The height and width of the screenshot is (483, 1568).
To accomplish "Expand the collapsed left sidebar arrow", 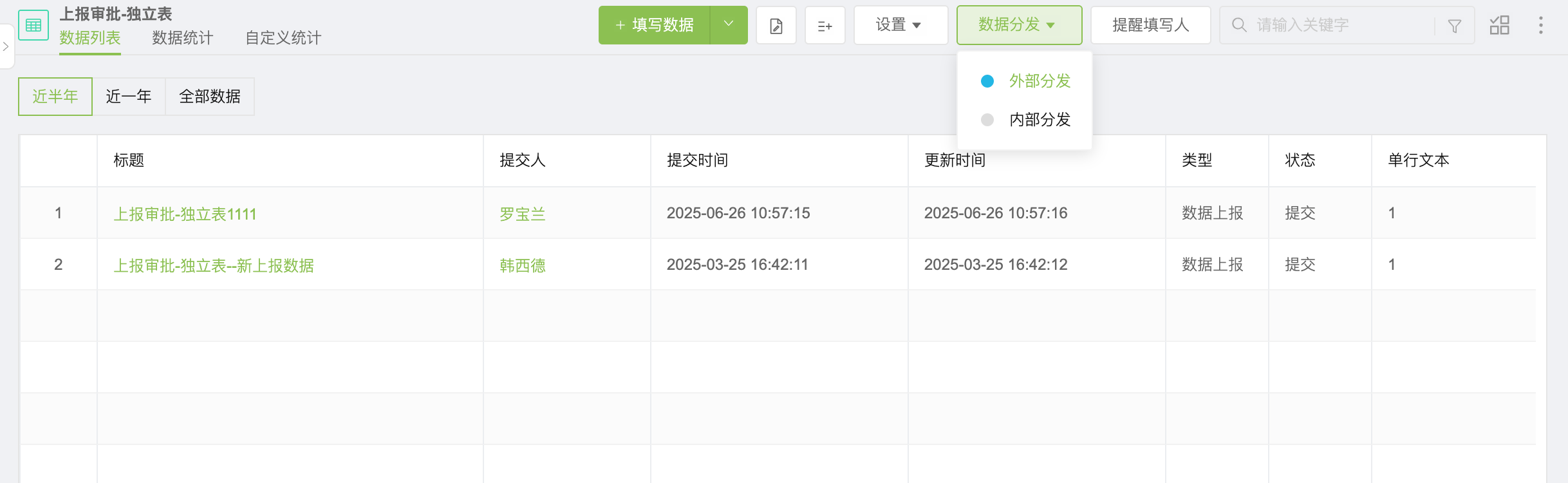I will click(6, 46).
